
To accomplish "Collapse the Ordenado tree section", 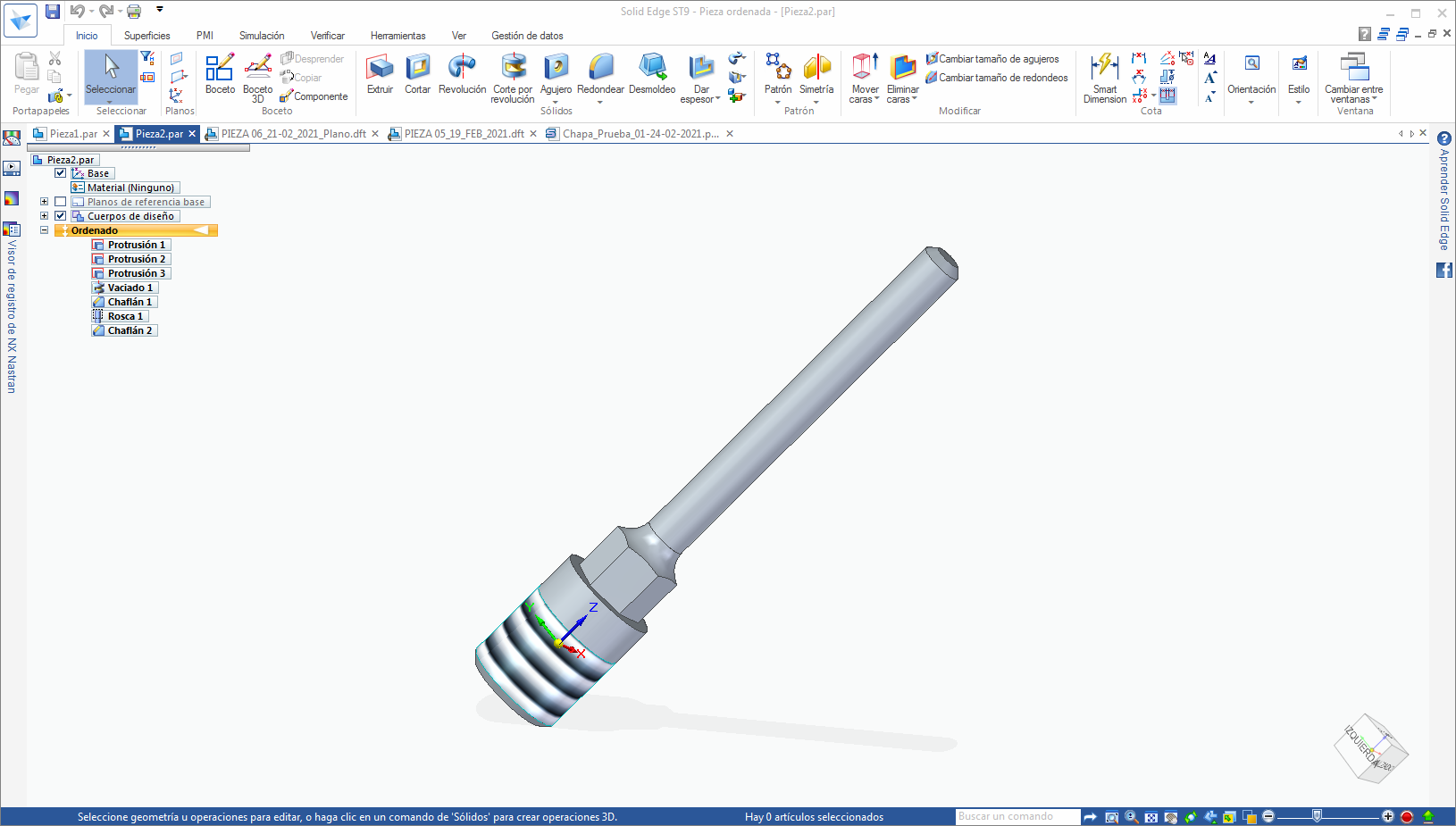I will click(44, 230).
